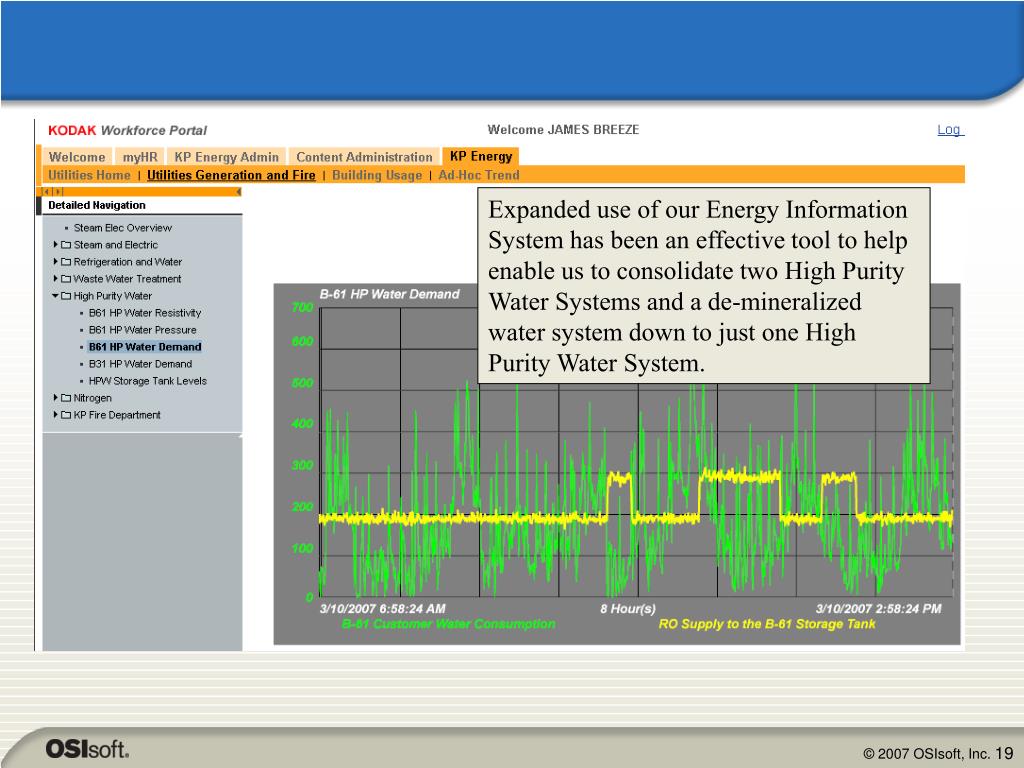Expand the KP Fire Department tree arrow
Image resolution: width=1024 pixels, height=768 pixels.
point(56,414)
